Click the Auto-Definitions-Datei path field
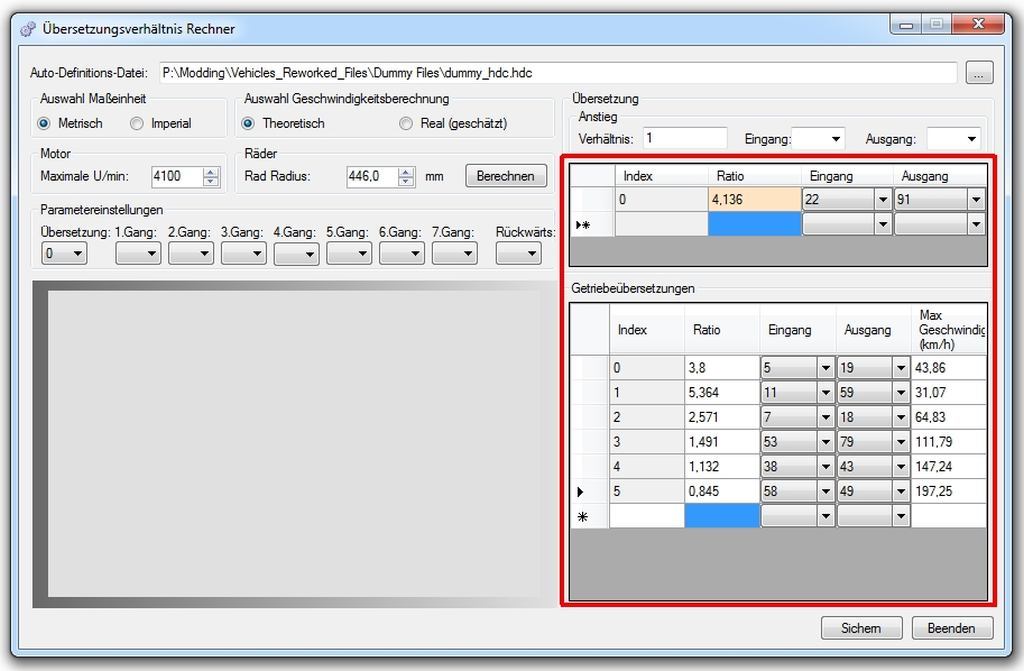 558,73
